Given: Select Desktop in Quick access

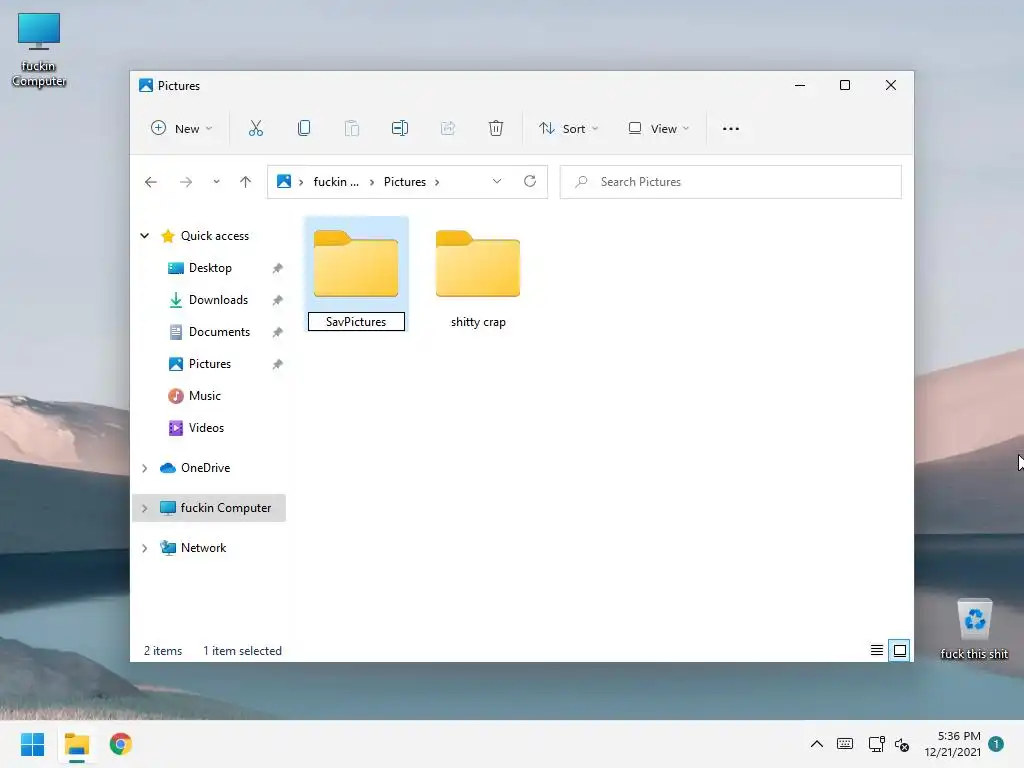Looking at the screenshot, I should coord(210,268).
